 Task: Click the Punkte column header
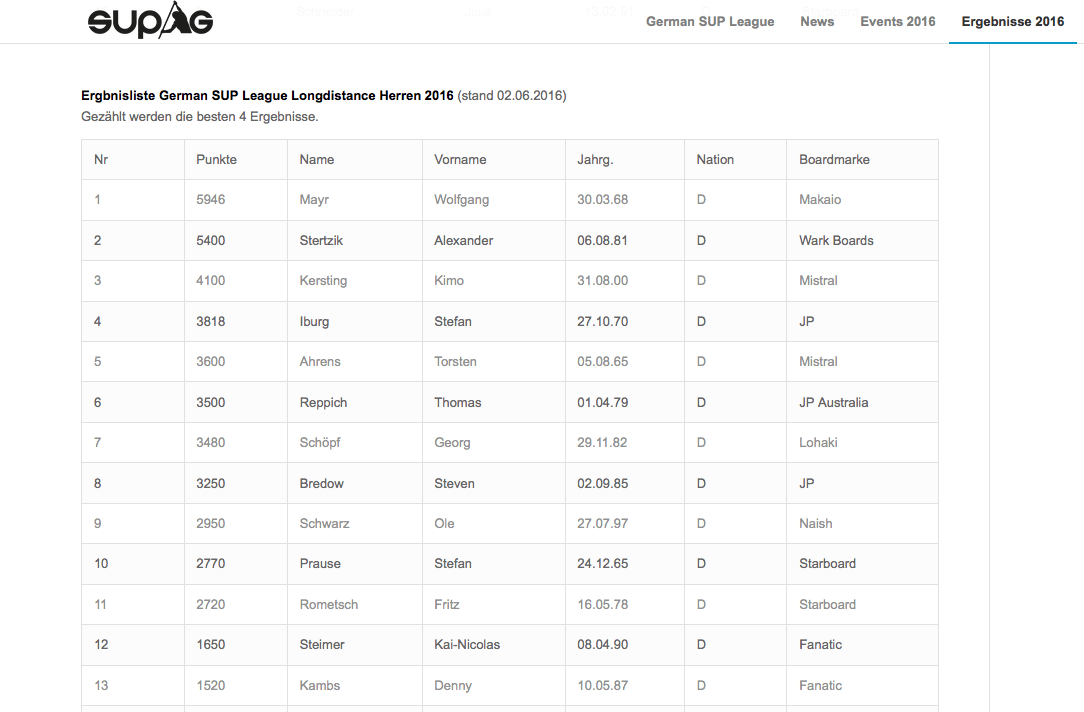click(x=216, y=159)
